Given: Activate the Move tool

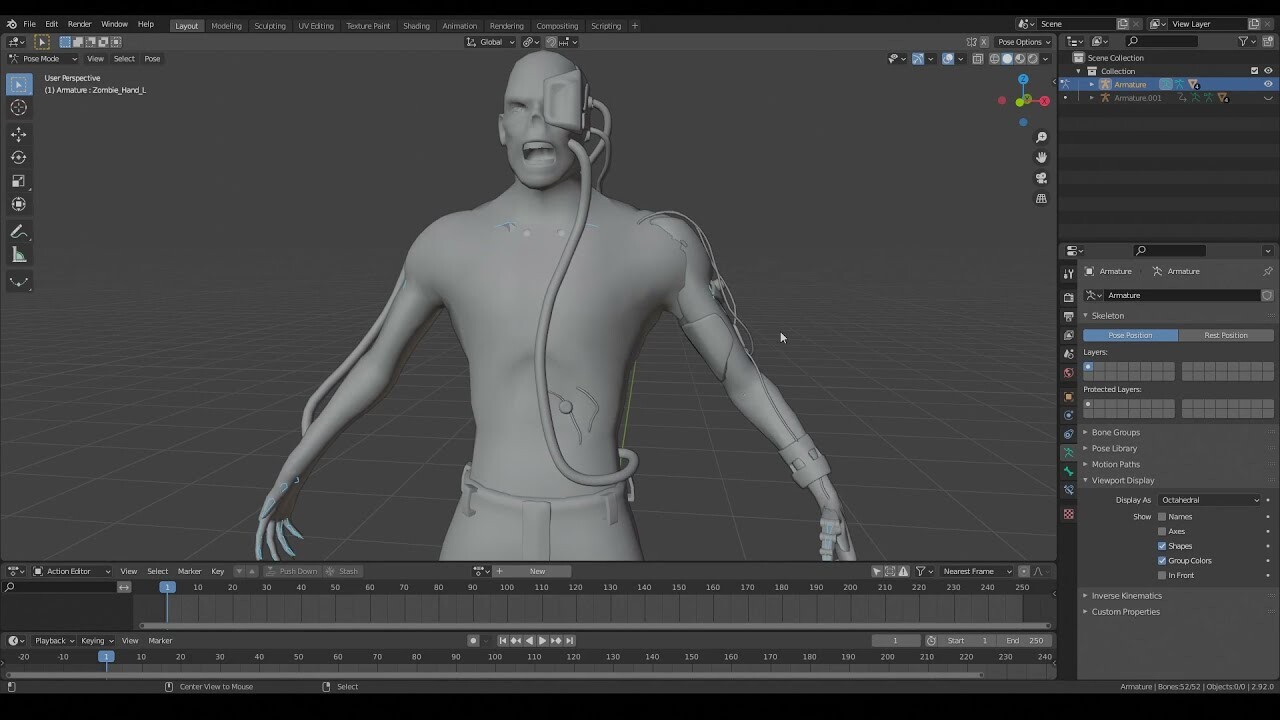Looking at the screenshot, I should pos(19,134).
